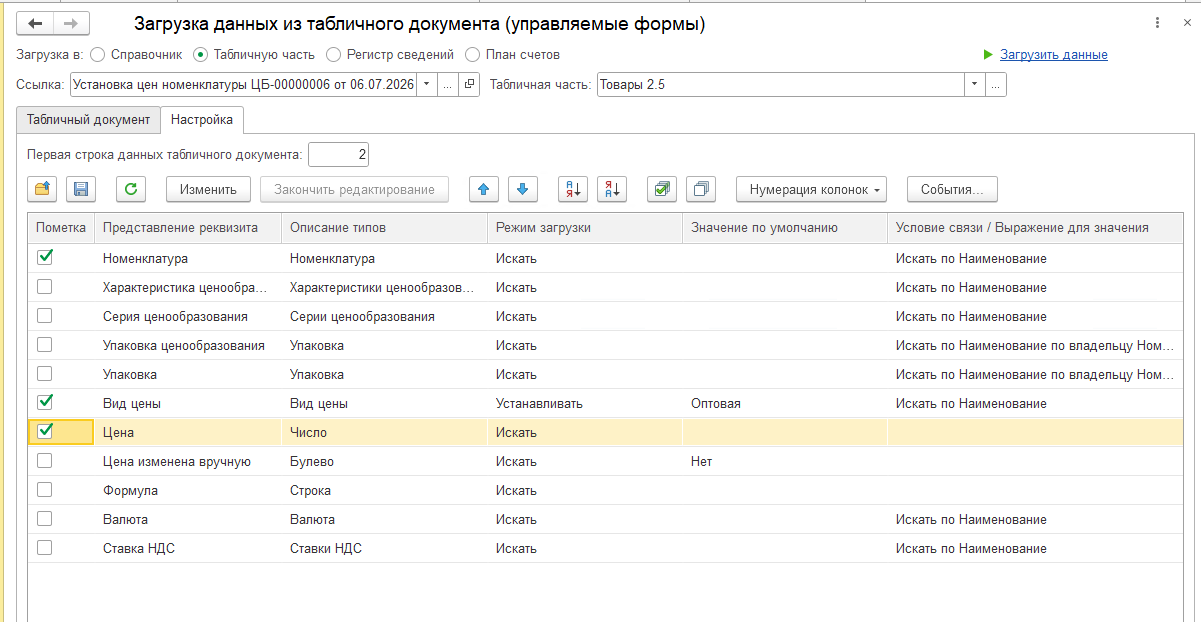Check all rows icon
The height and width of the screenshot is (622, 1201).
point(661,189)
